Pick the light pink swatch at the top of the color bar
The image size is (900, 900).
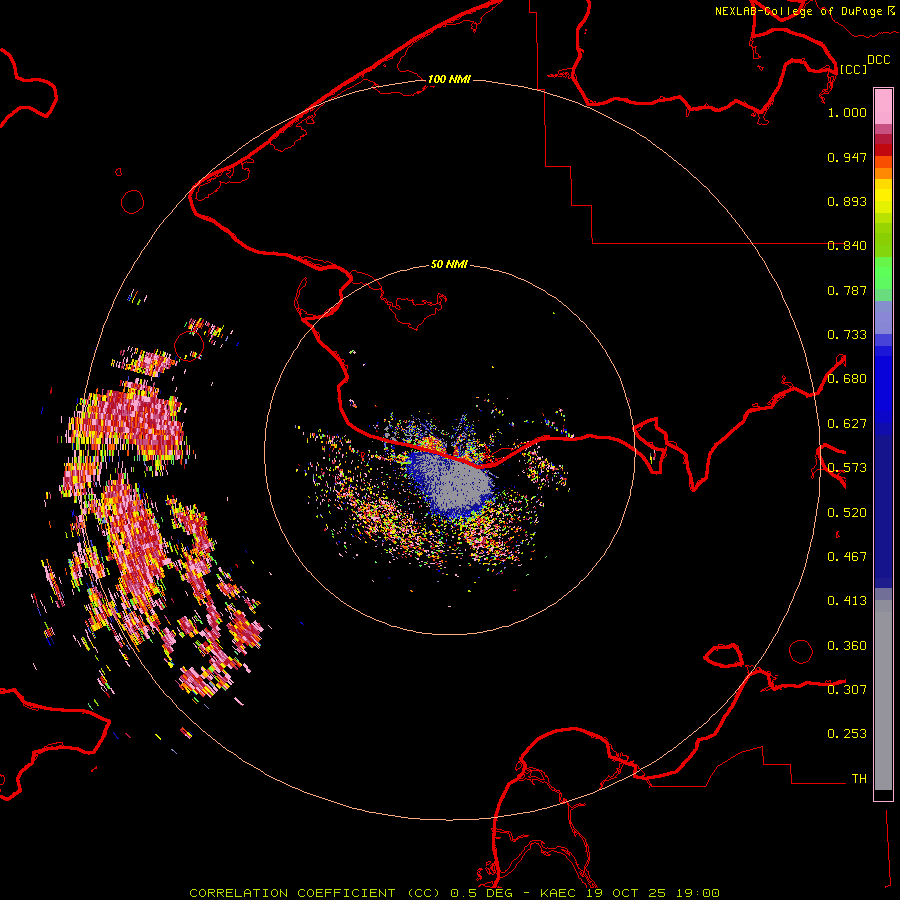tap(883, 106)
